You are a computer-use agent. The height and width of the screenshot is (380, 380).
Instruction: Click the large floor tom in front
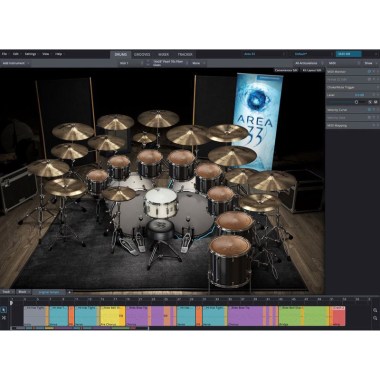(x=230, y=261)
